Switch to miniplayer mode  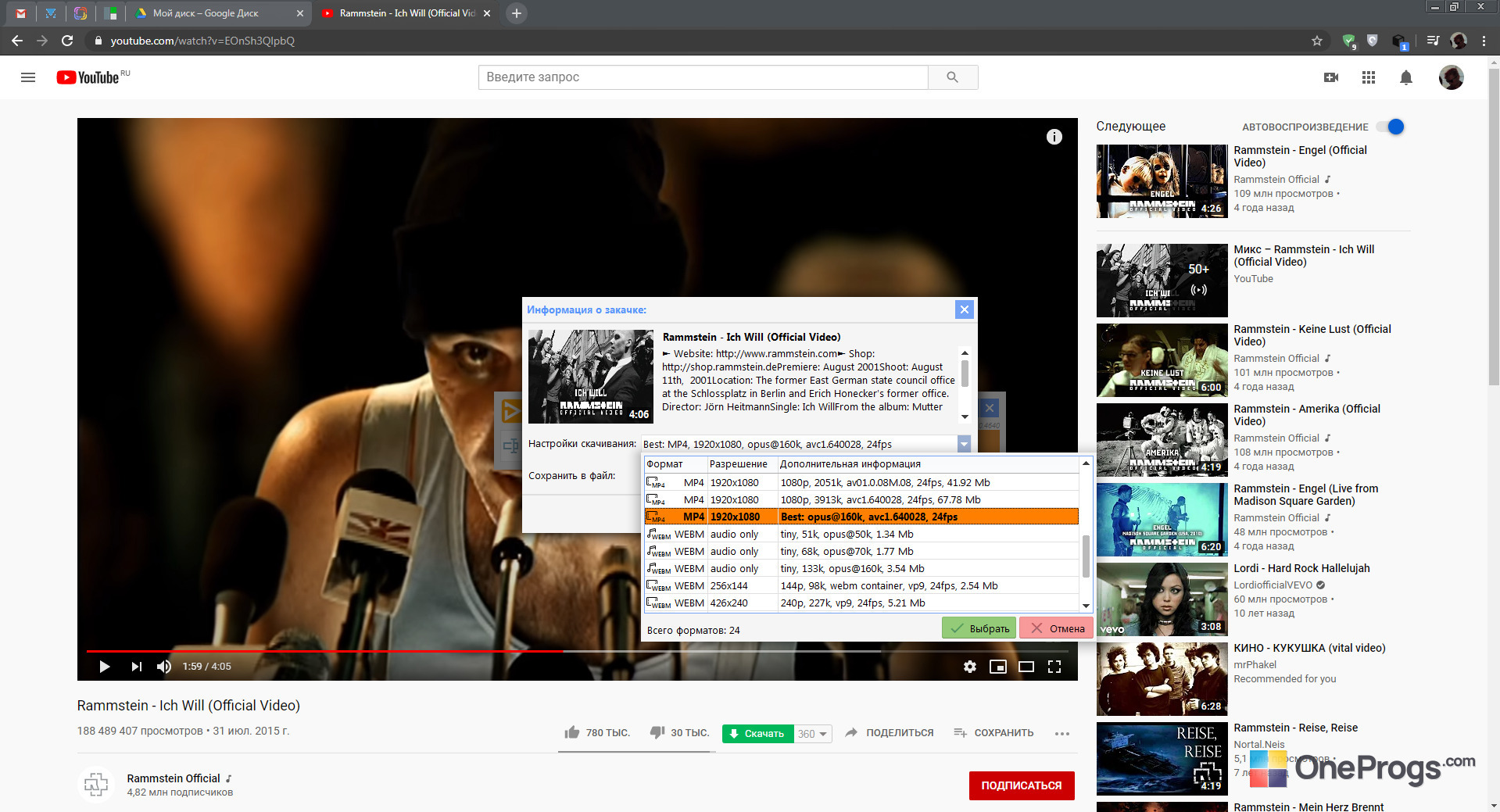[x=997, y=667]
